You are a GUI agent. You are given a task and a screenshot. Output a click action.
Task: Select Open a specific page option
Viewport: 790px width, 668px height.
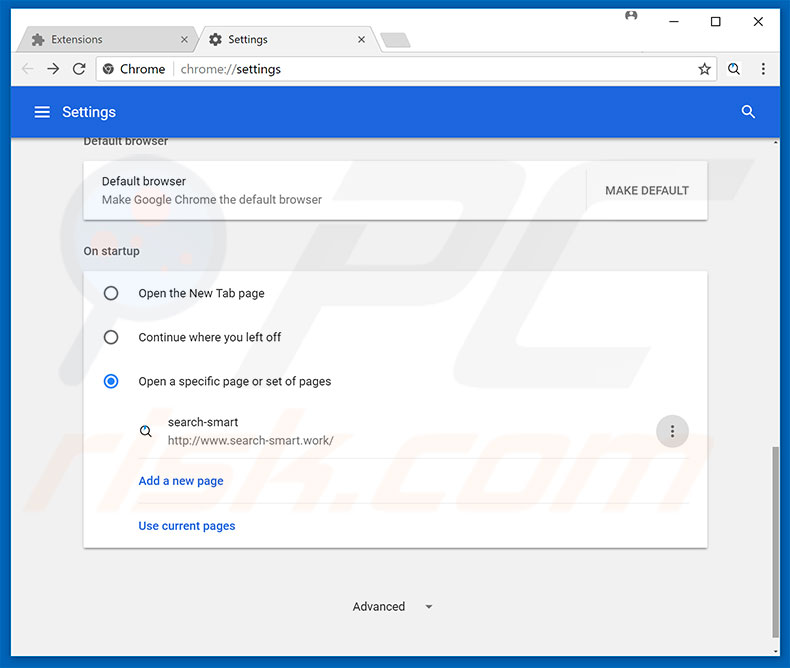(x=111, y=381)
